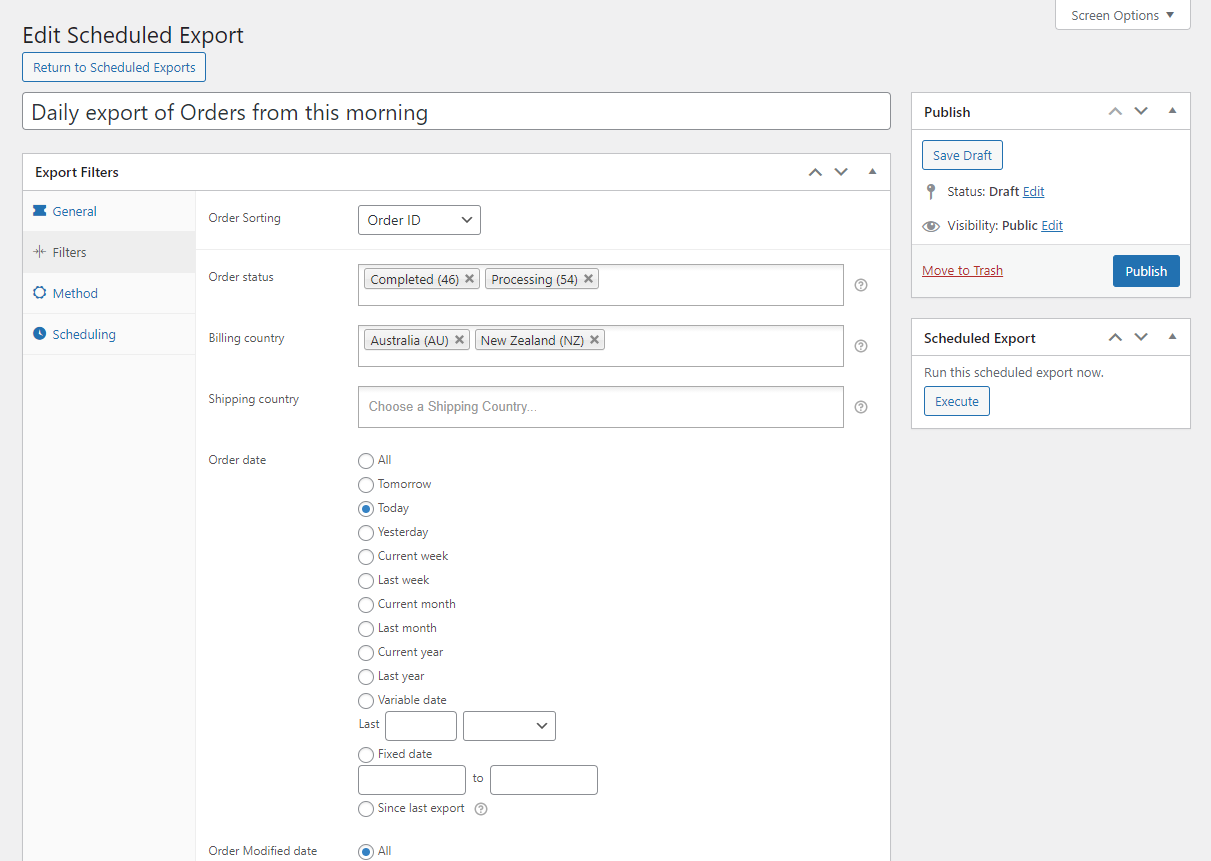
Task: Click help icon next to Shipping country
Action: point(861,407)
